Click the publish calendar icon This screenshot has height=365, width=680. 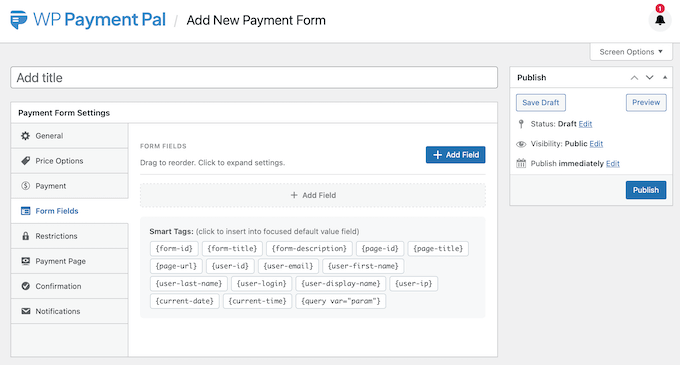(x=521, y=163)
